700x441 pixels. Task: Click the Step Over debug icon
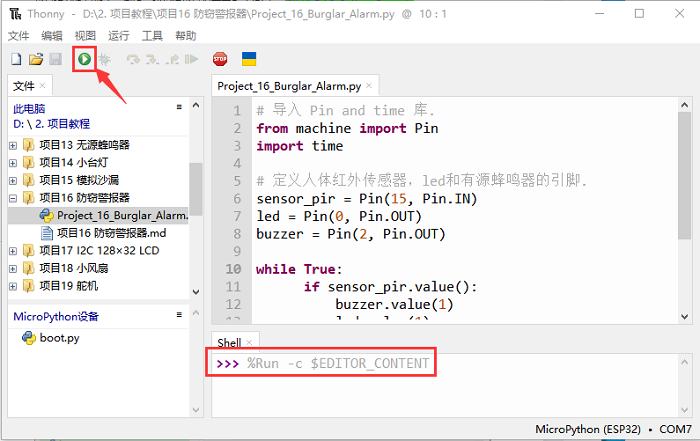(132, 60)
